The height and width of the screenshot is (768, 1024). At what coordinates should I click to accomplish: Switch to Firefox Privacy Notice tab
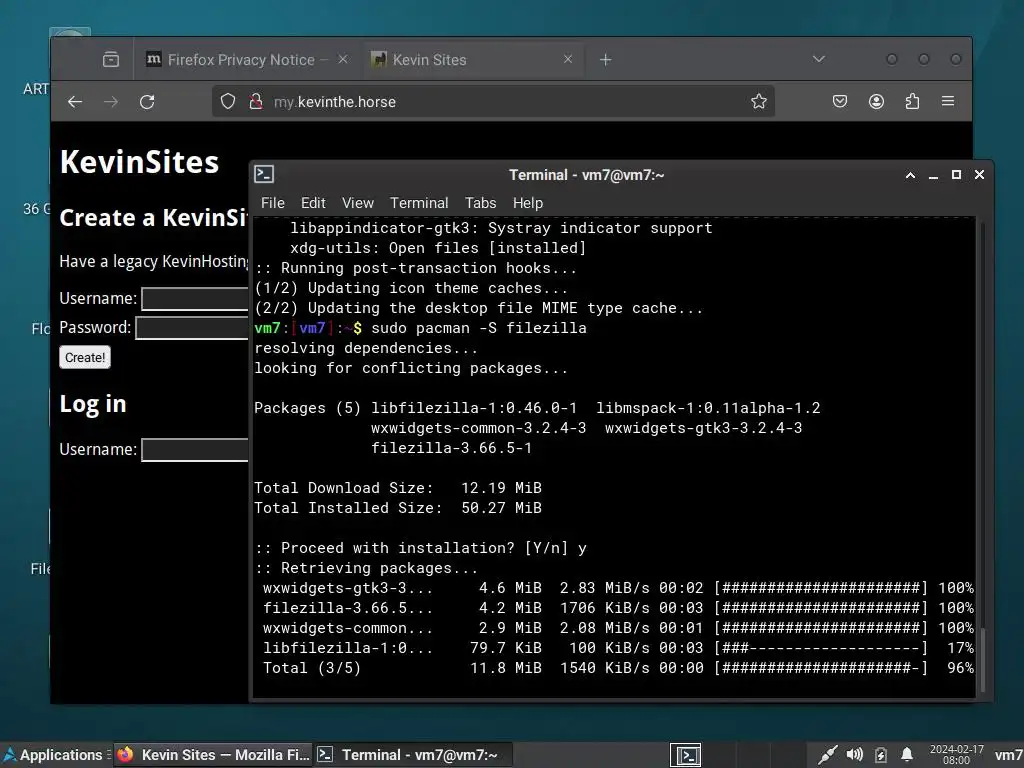[x=247, y=59]
